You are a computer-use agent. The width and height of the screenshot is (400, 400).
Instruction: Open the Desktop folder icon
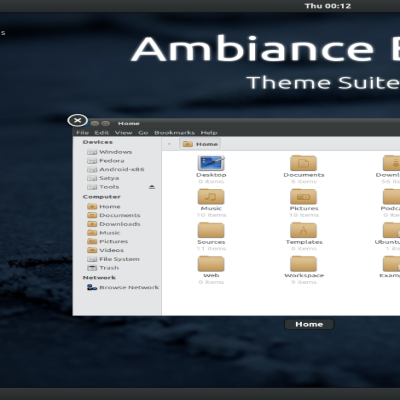click(x=211, y=163)
